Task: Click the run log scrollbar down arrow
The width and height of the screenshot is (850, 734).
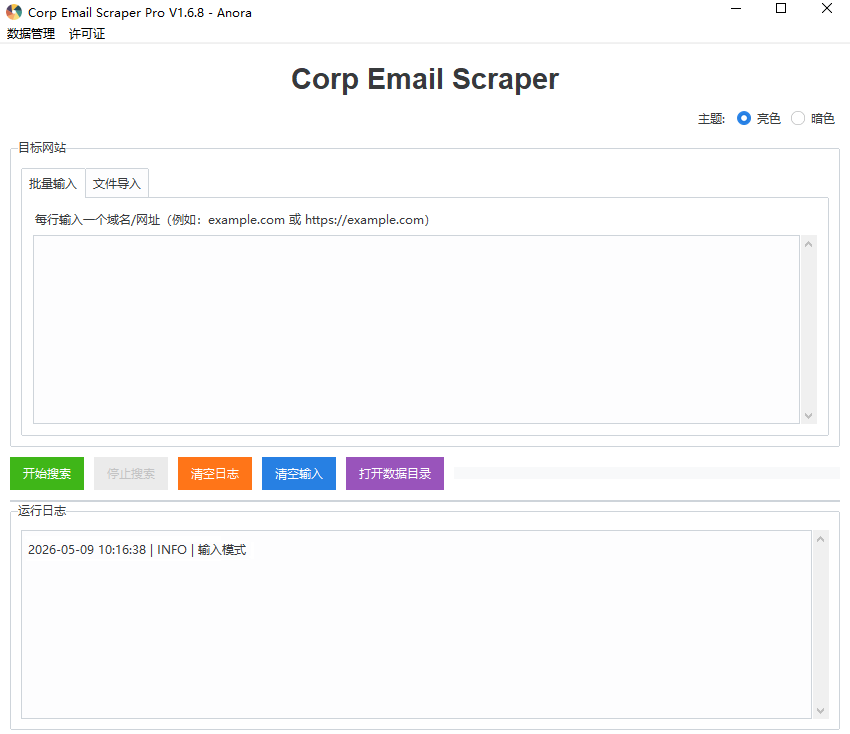Action: click(820, 711)
